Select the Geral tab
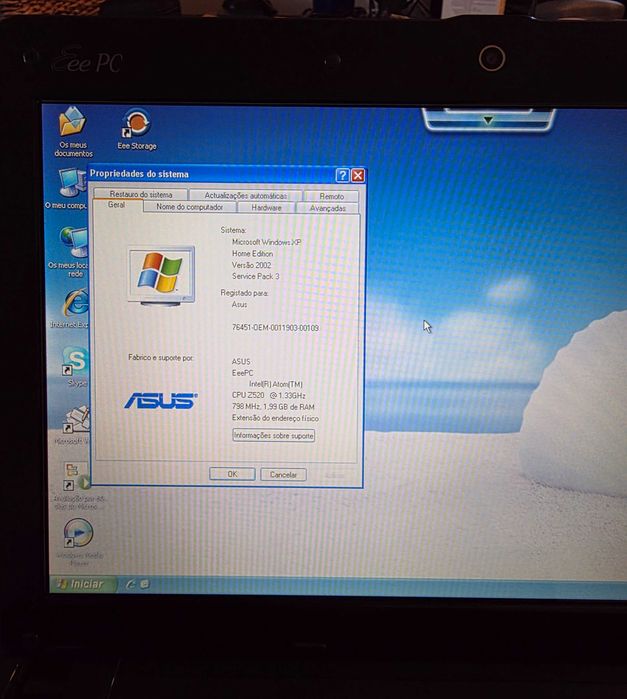 (x=117, y=205)
